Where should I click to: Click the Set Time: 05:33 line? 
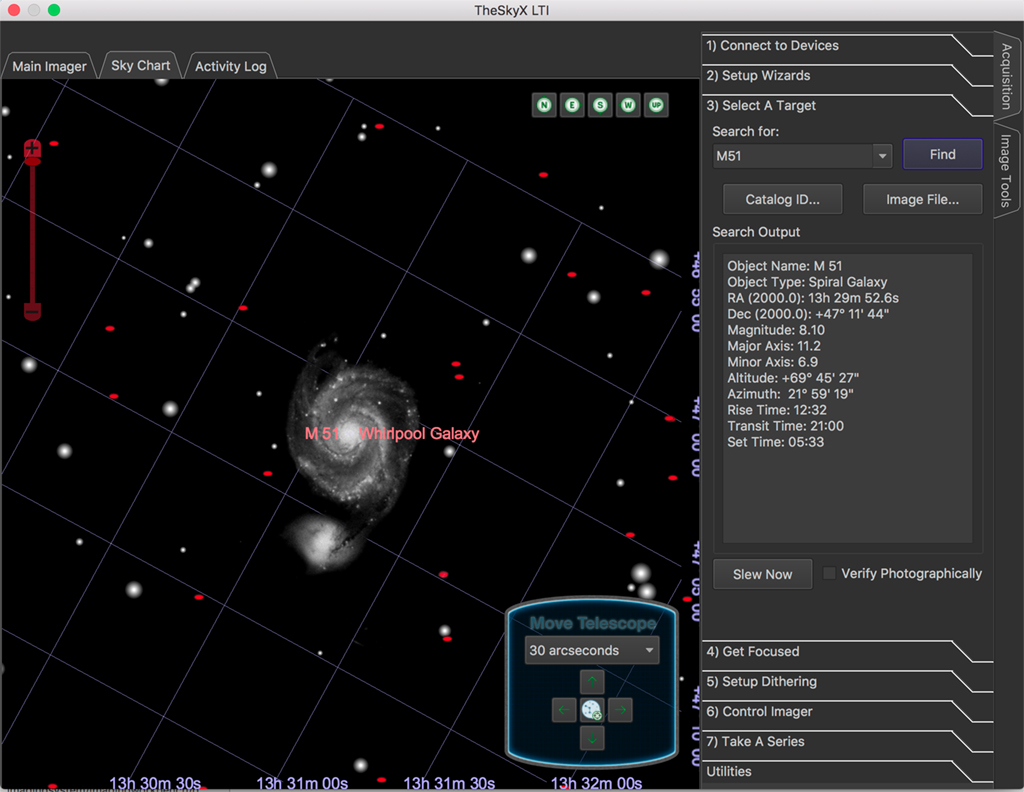(775, 442)
